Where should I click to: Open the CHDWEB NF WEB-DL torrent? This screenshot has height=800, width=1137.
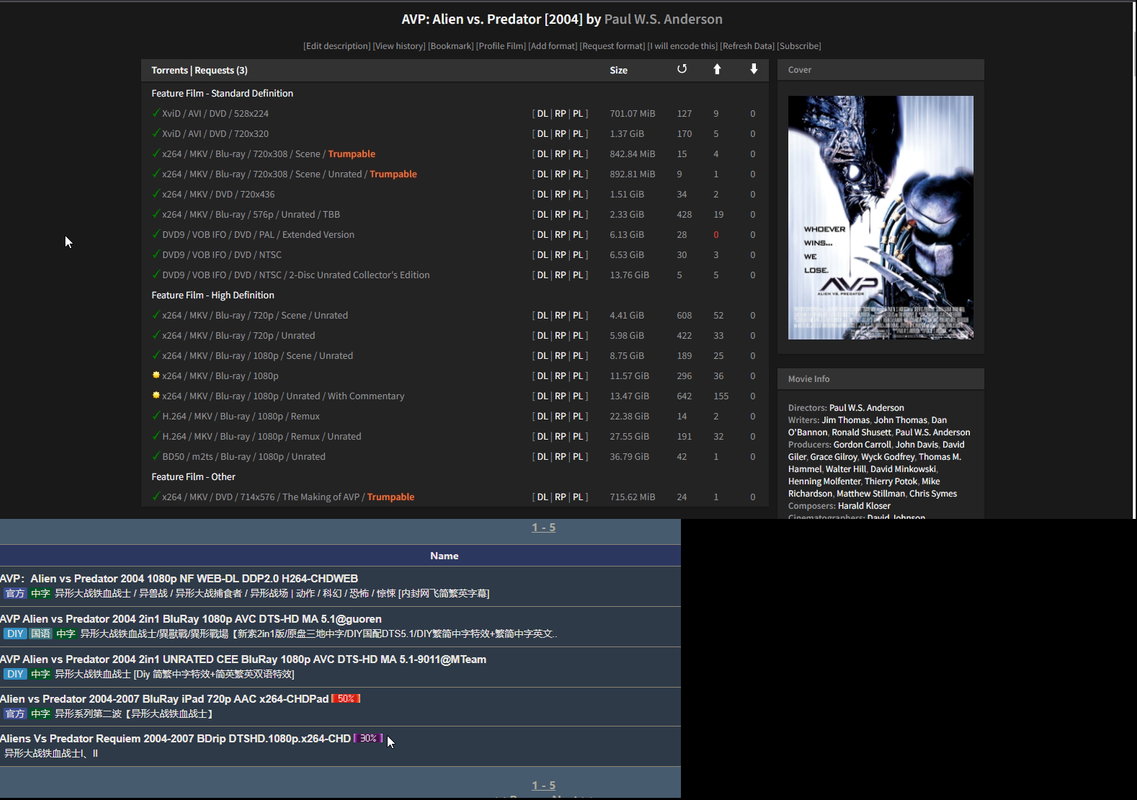click(x=179, y=578)
